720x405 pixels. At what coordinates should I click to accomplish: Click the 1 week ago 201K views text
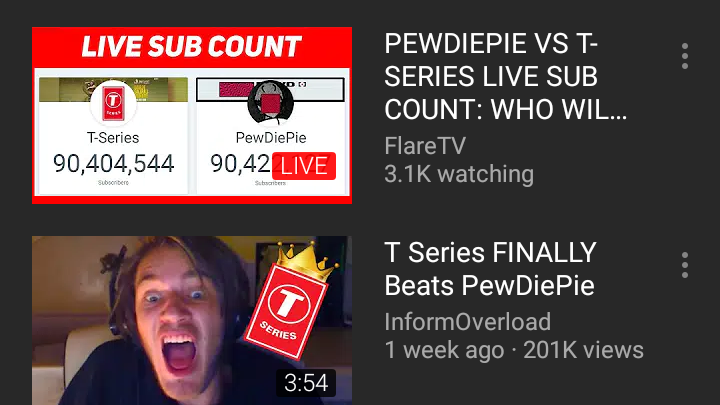coord(514,350)
